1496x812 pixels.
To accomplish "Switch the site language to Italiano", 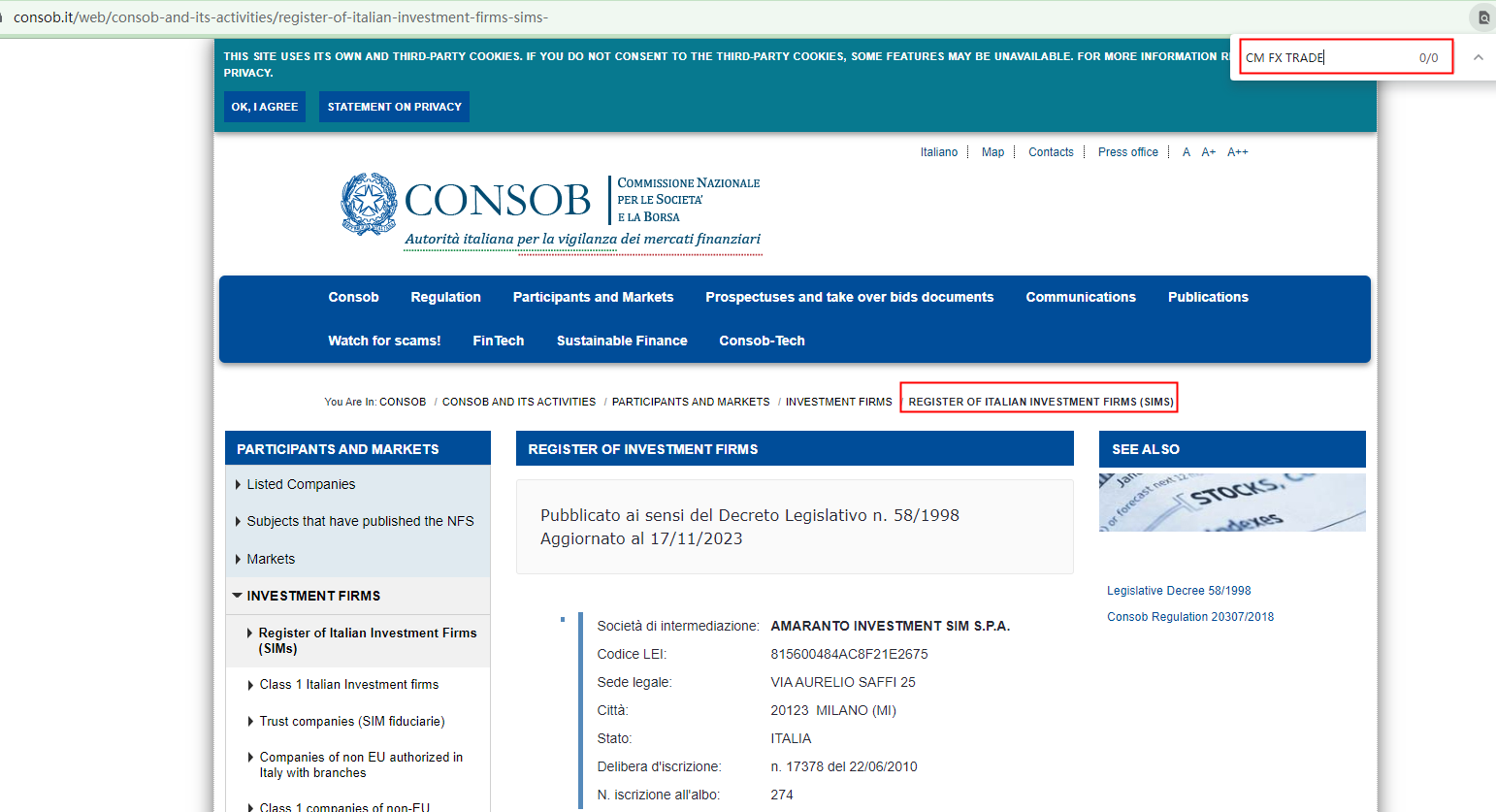I will (x=939, y=152).
